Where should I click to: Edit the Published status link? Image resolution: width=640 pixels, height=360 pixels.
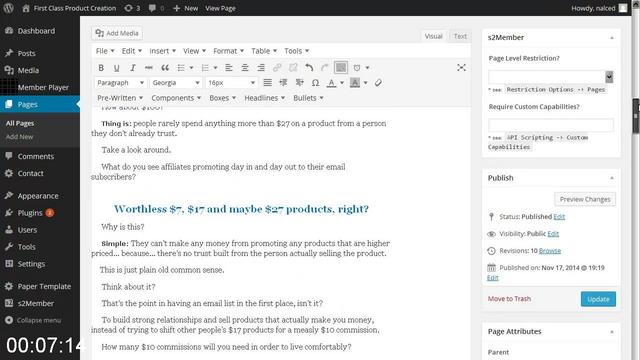click(x=559, y=217)
